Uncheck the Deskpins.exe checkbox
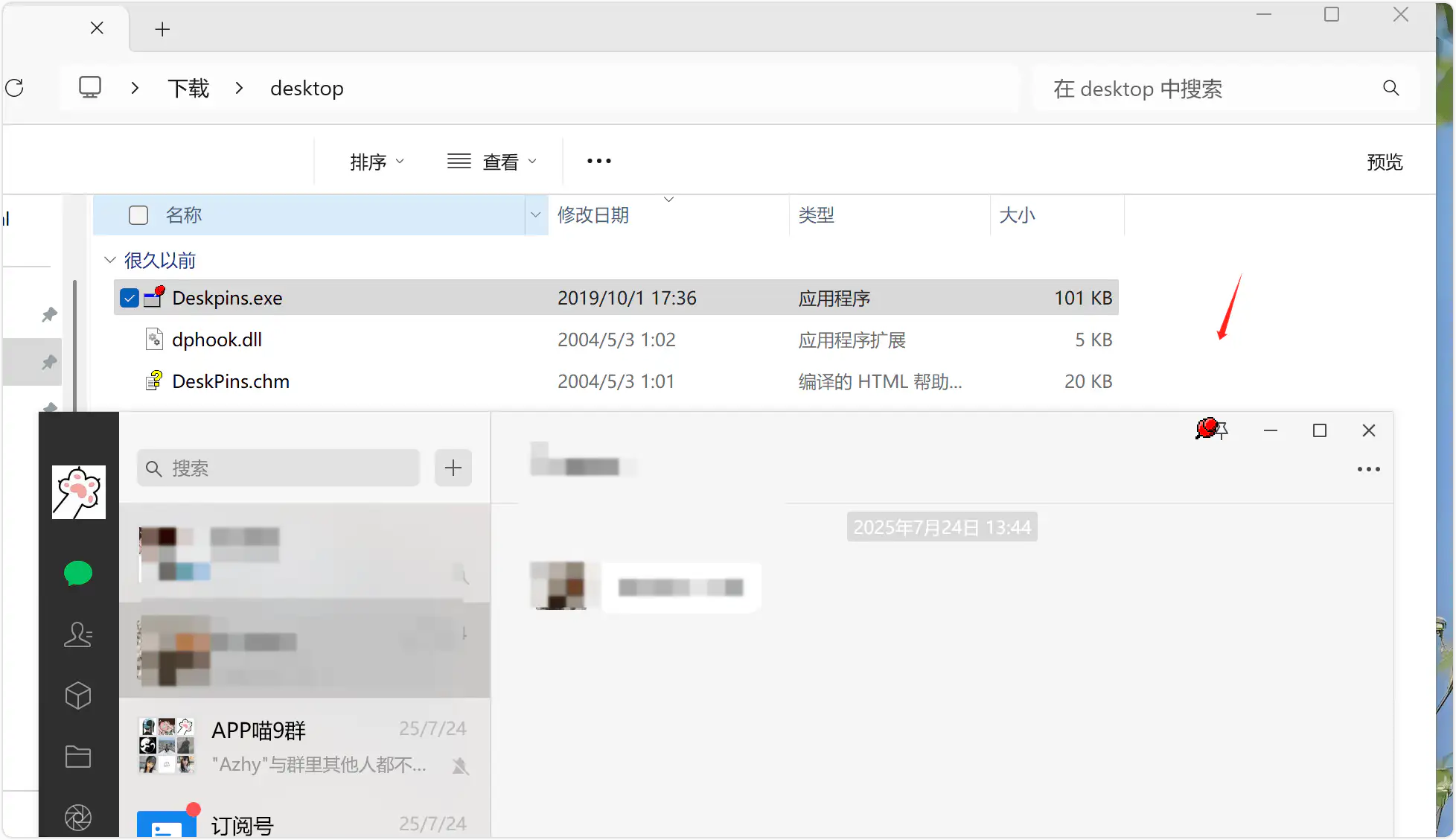1456x840 pixels. 129,297
